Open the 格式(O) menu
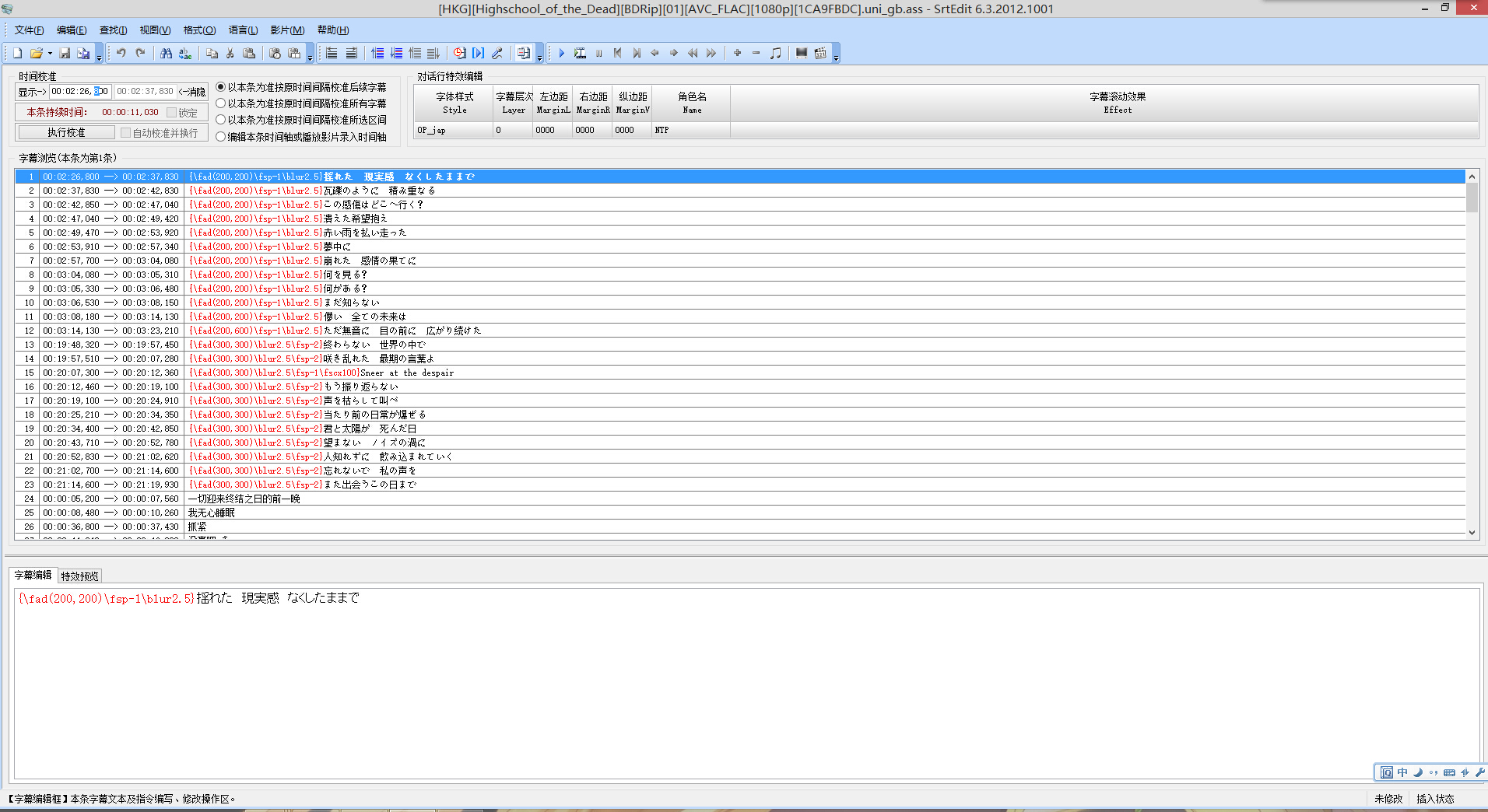 pyautogui.click(x=199, y=30)
